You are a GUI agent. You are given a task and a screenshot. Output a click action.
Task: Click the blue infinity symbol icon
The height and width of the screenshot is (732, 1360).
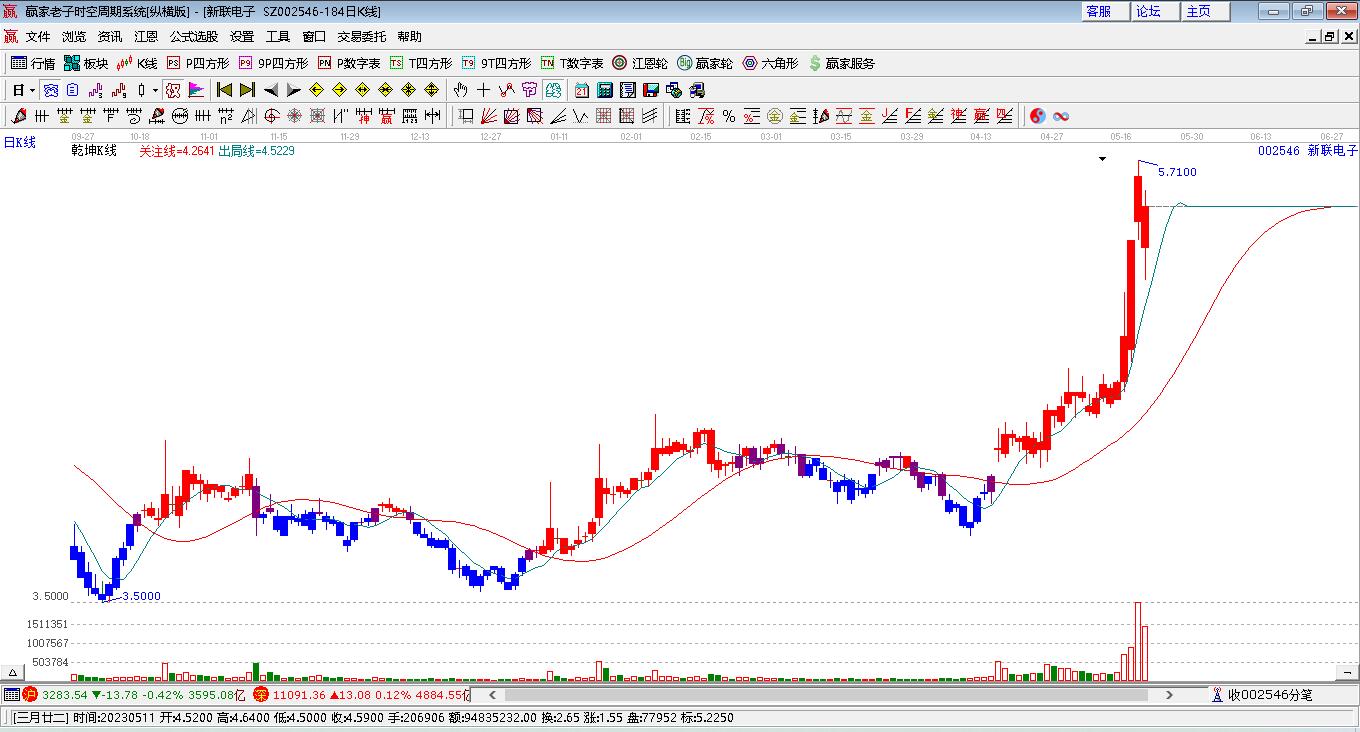[1061, 116]
